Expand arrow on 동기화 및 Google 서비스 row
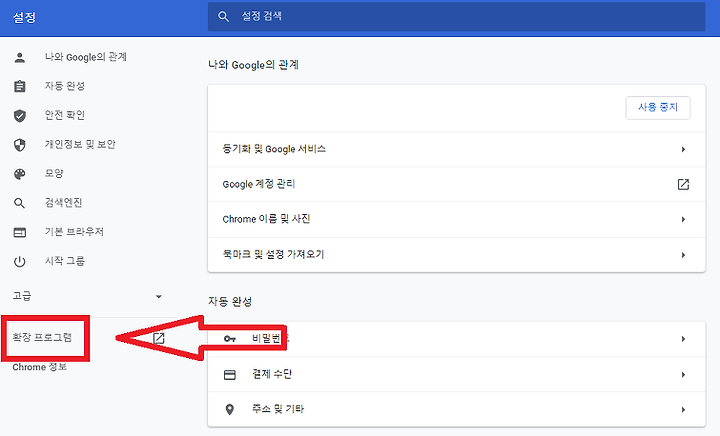This screenshot has height=436, width=720. (683, 149)
